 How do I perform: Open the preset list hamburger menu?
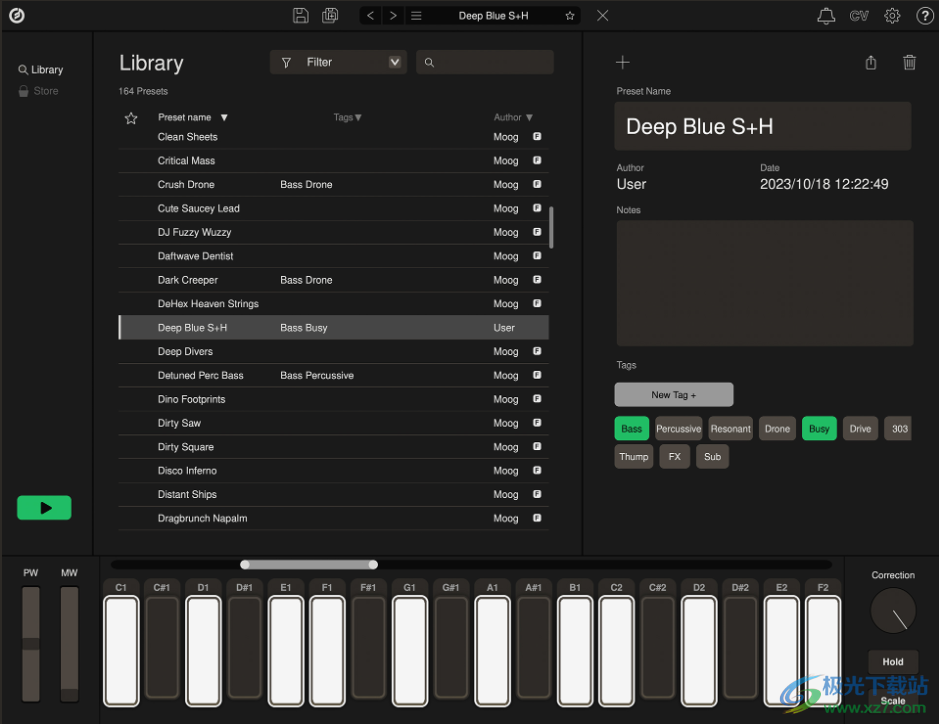[x=417, y=15]
